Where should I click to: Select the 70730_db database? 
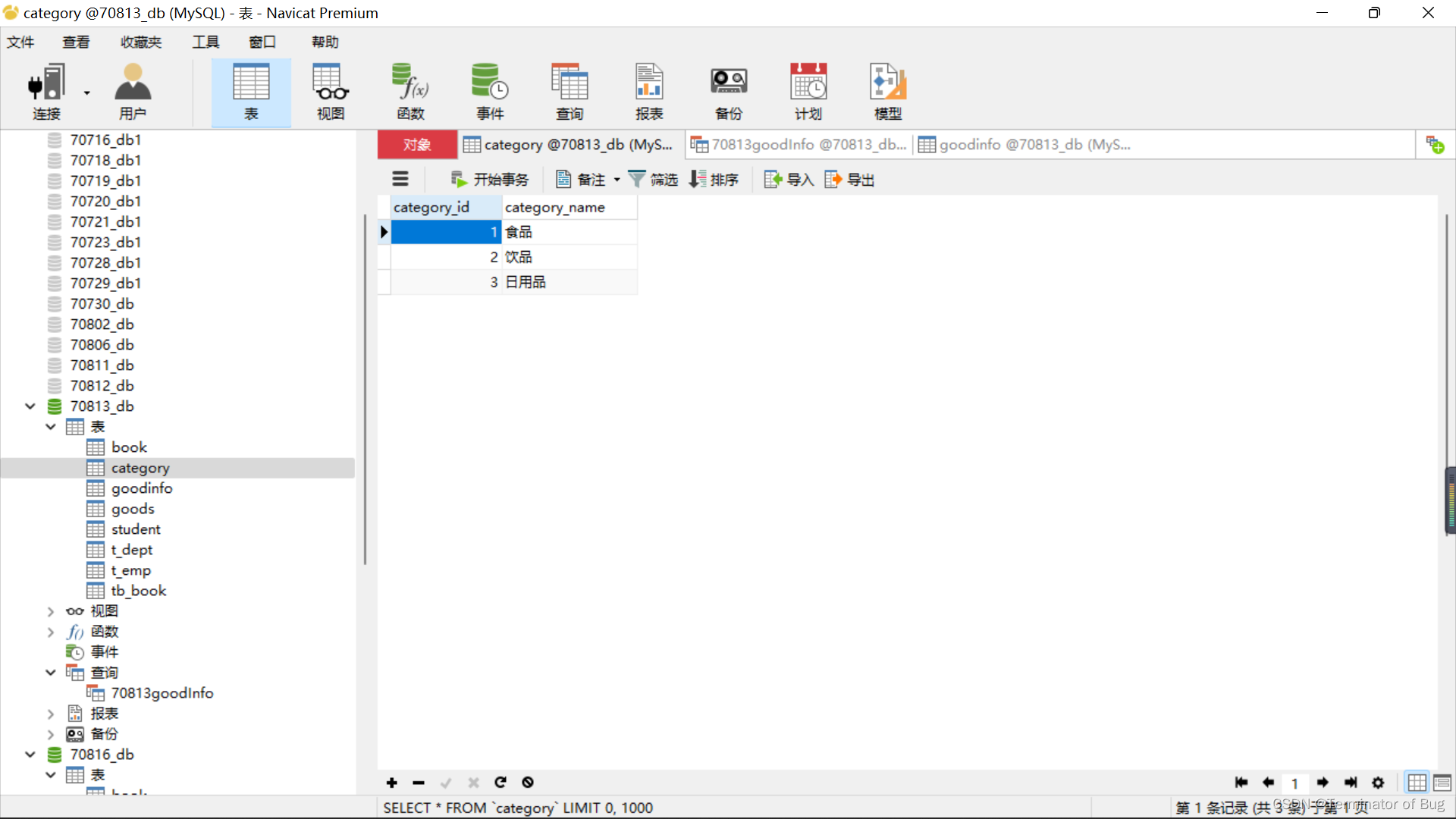[102, 304]
